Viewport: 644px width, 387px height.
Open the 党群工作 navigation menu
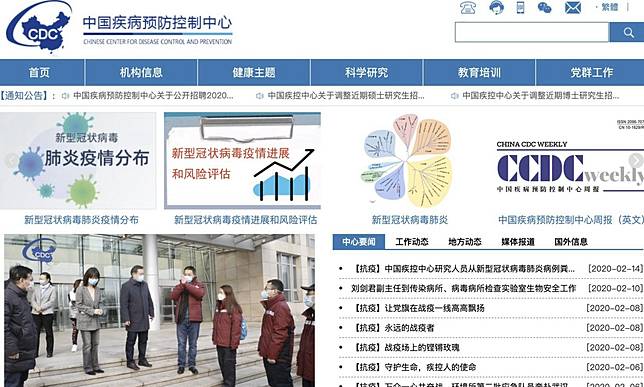coord(591,73)
